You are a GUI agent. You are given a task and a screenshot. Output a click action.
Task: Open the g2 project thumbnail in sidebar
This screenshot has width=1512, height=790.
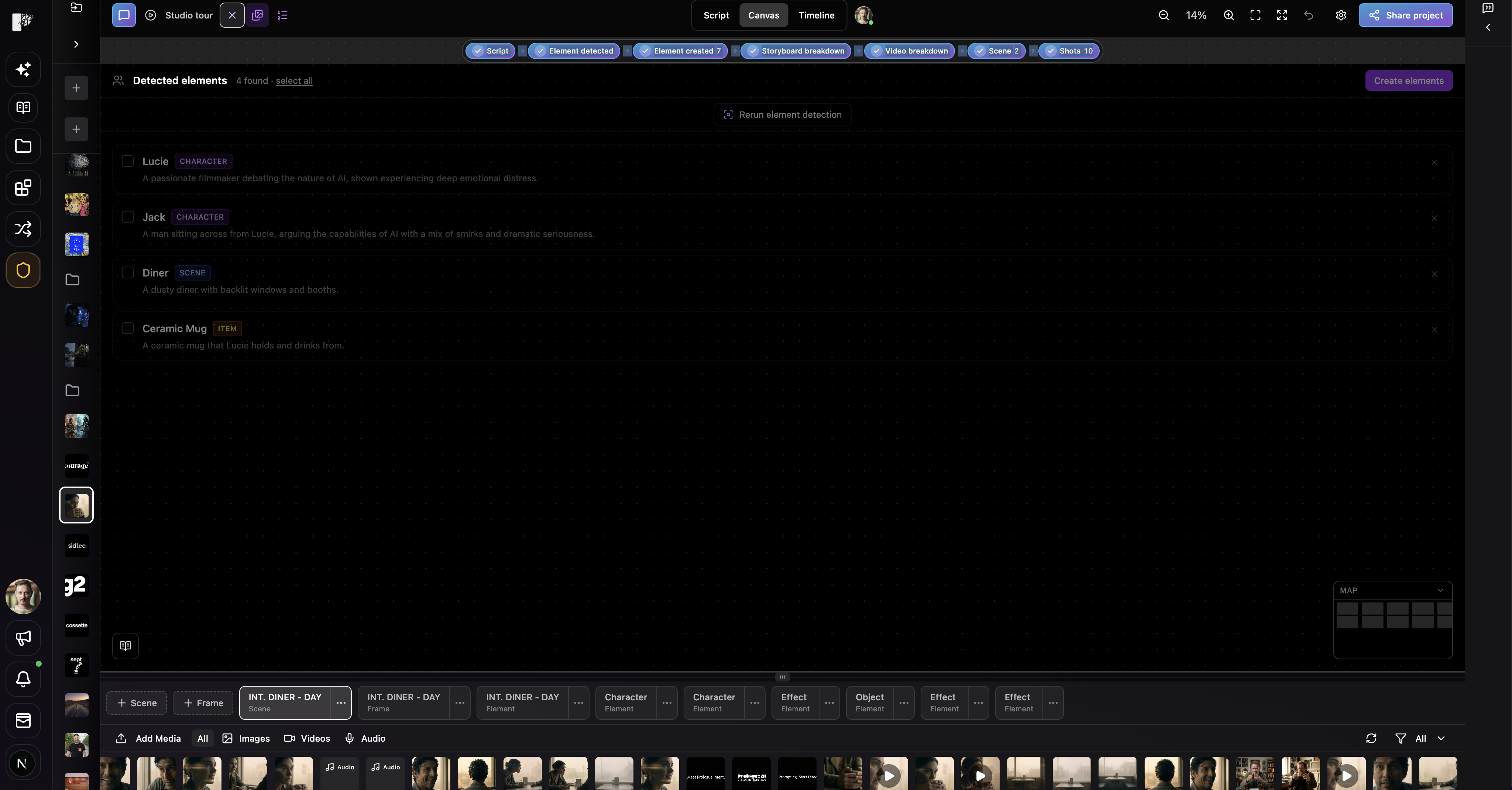(76, 585)
